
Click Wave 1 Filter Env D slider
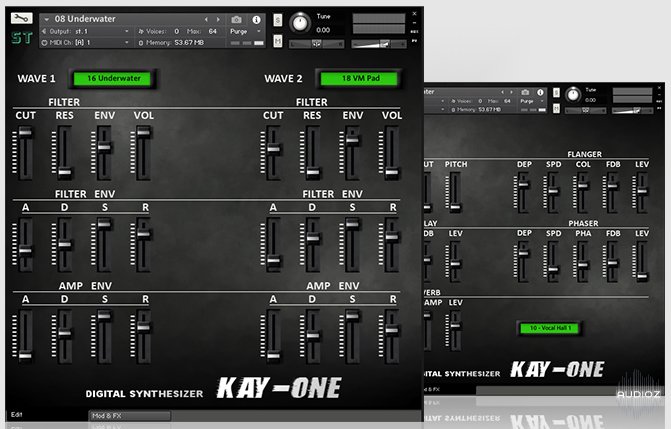[x=65, y=244]
